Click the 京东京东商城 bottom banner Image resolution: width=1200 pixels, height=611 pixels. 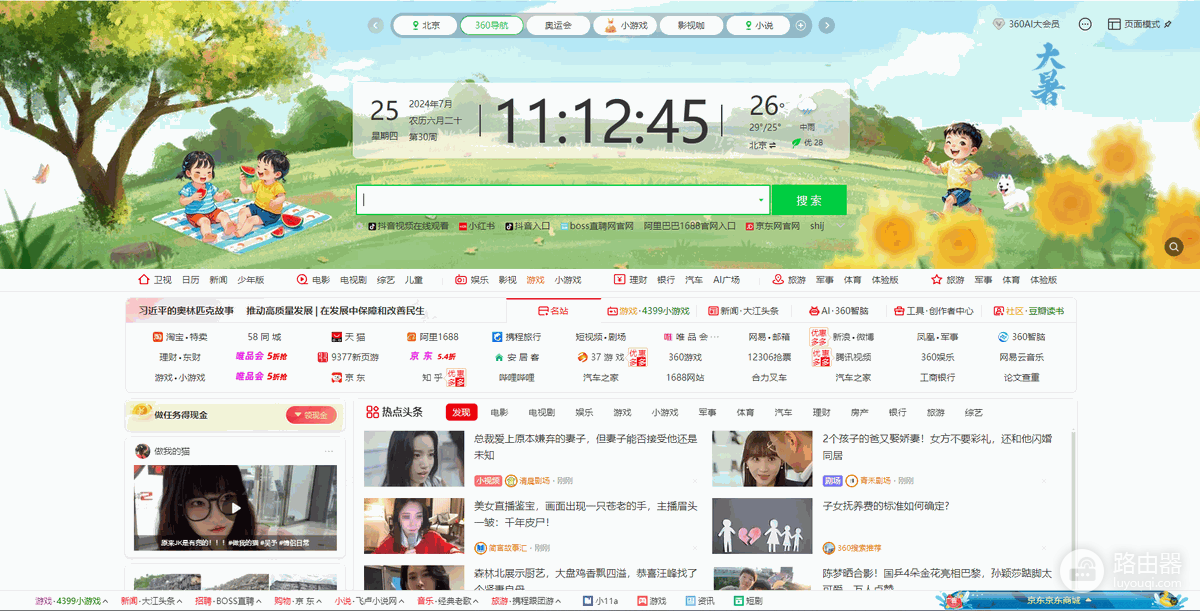[1060, 600]
